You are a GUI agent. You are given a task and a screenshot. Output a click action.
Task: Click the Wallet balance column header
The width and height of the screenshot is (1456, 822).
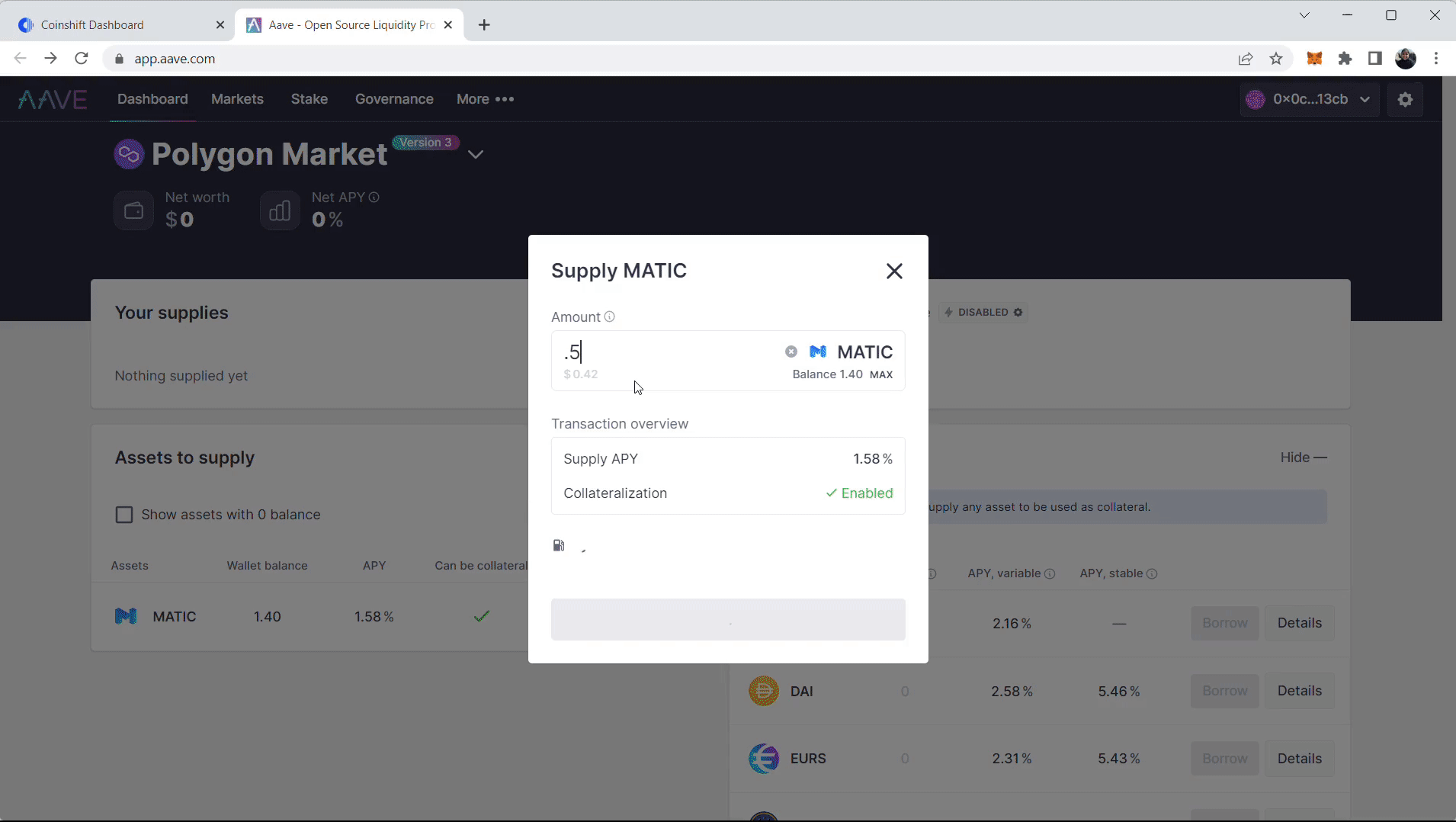tap(267, 566)
